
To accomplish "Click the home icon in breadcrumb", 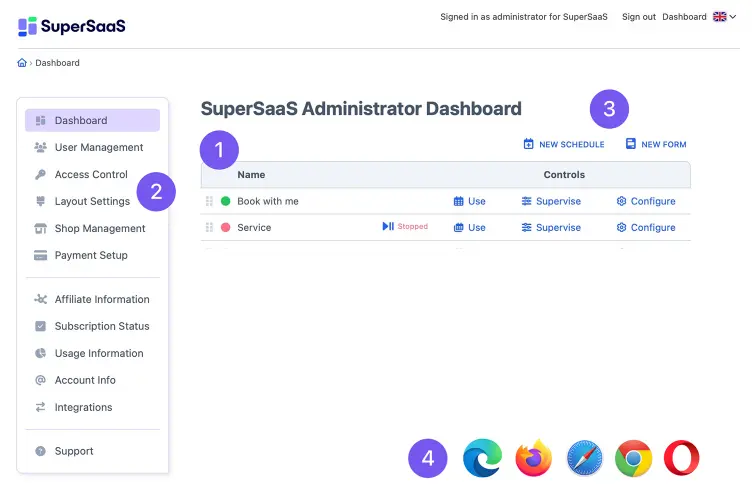I will tap(22, 63).
